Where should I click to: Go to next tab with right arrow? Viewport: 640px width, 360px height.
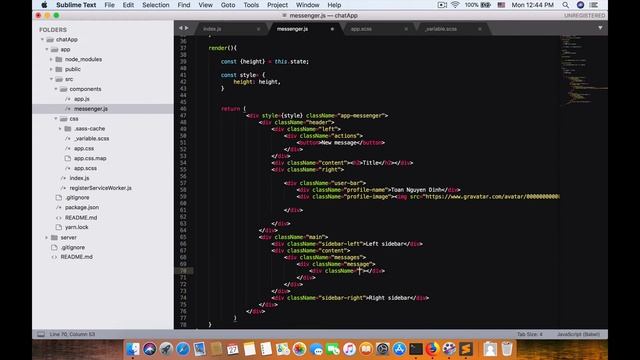click(187, 28)
